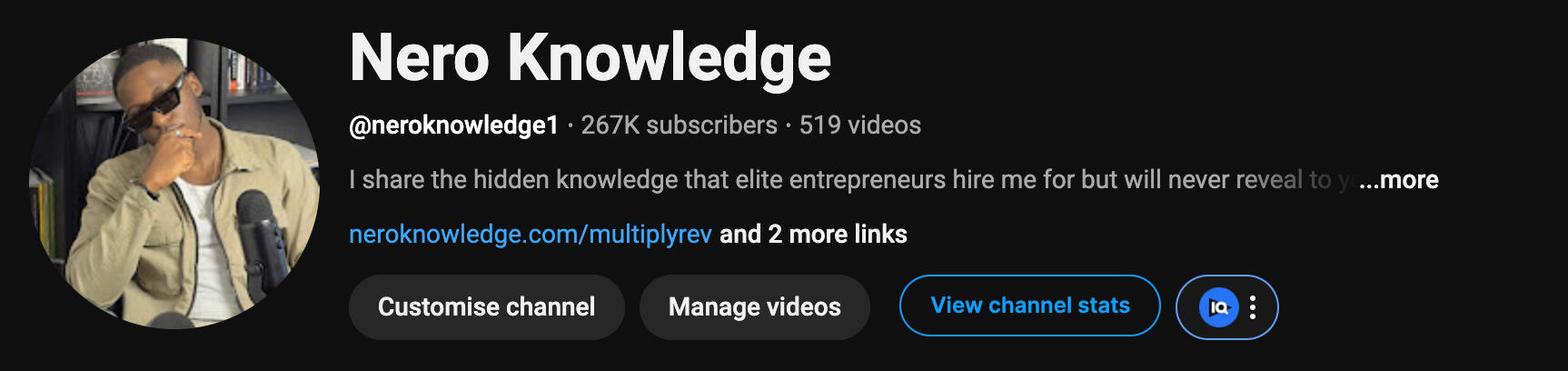Click the "I share the hidden knowledge" description
Screen dimensions: 1568x371
coord(849,180)
